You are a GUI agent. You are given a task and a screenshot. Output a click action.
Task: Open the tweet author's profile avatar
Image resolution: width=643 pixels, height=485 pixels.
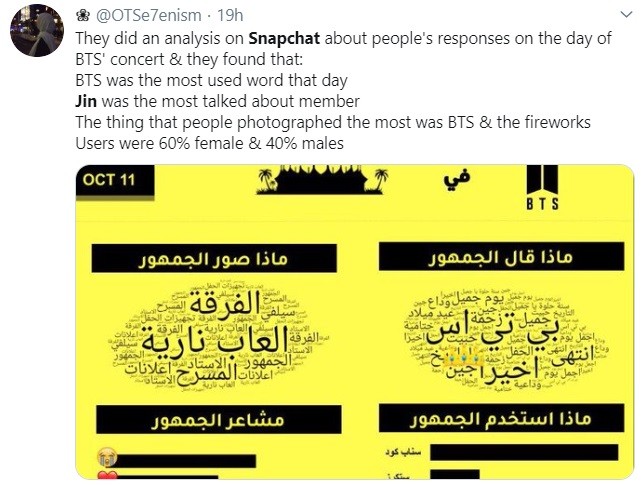(37, 30)
